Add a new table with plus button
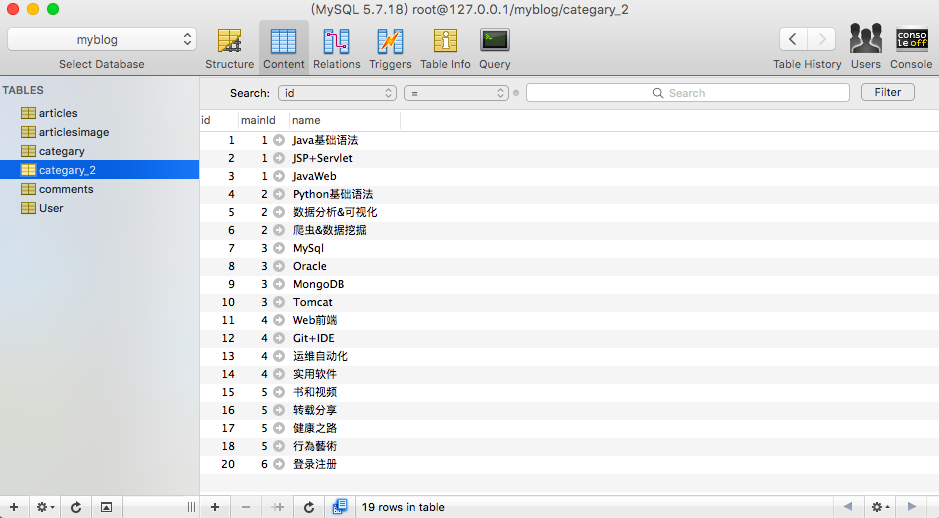Screen dimensions: 939x518 pos(14,507)
